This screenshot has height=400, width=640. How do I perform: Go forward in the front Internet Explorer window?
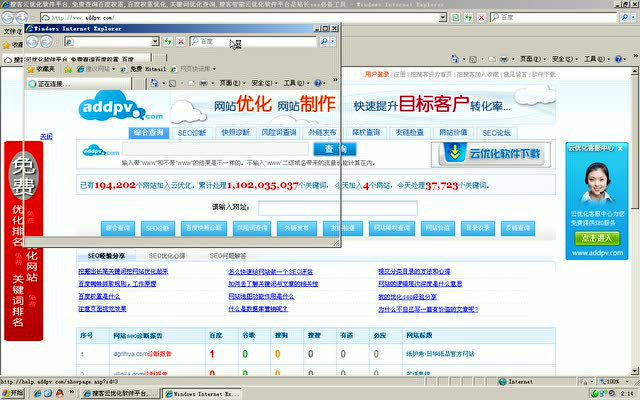(46, 41)
